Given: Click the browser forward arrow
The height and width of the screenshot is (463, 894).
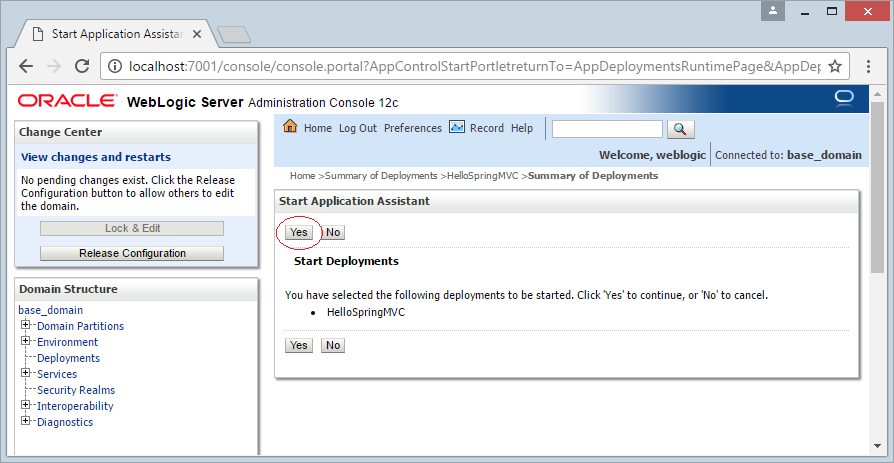Looking at the screenshot, I should tap(54, 66).
